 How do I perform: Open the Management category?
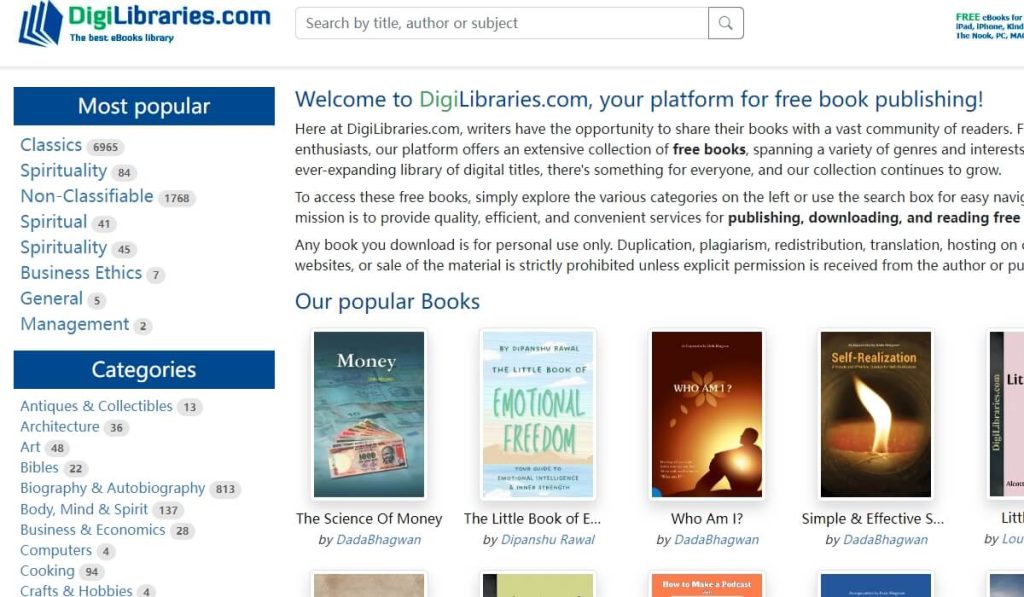pos(74,324)
